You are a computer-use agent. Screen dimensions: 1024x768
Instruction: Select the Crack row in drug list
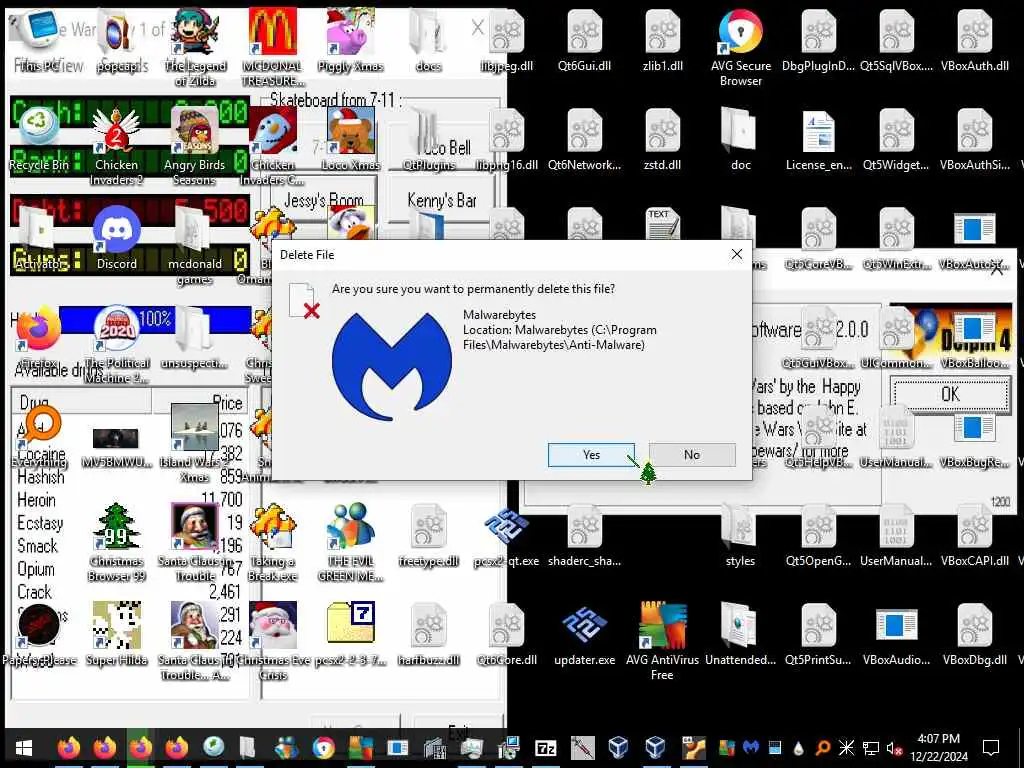[34, 592]
